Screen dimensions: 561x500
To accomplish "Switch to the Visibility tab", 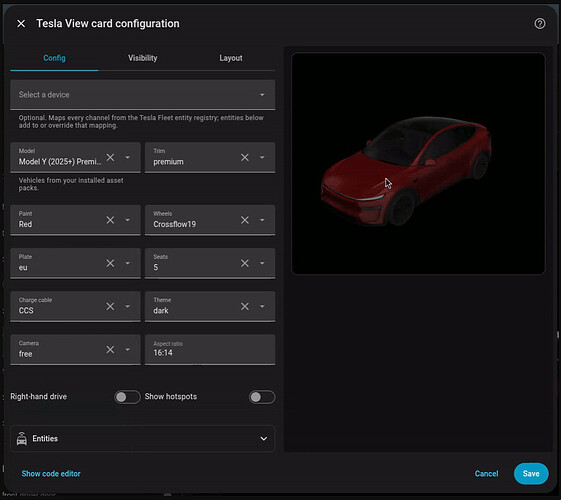I will tap(142, 58).
